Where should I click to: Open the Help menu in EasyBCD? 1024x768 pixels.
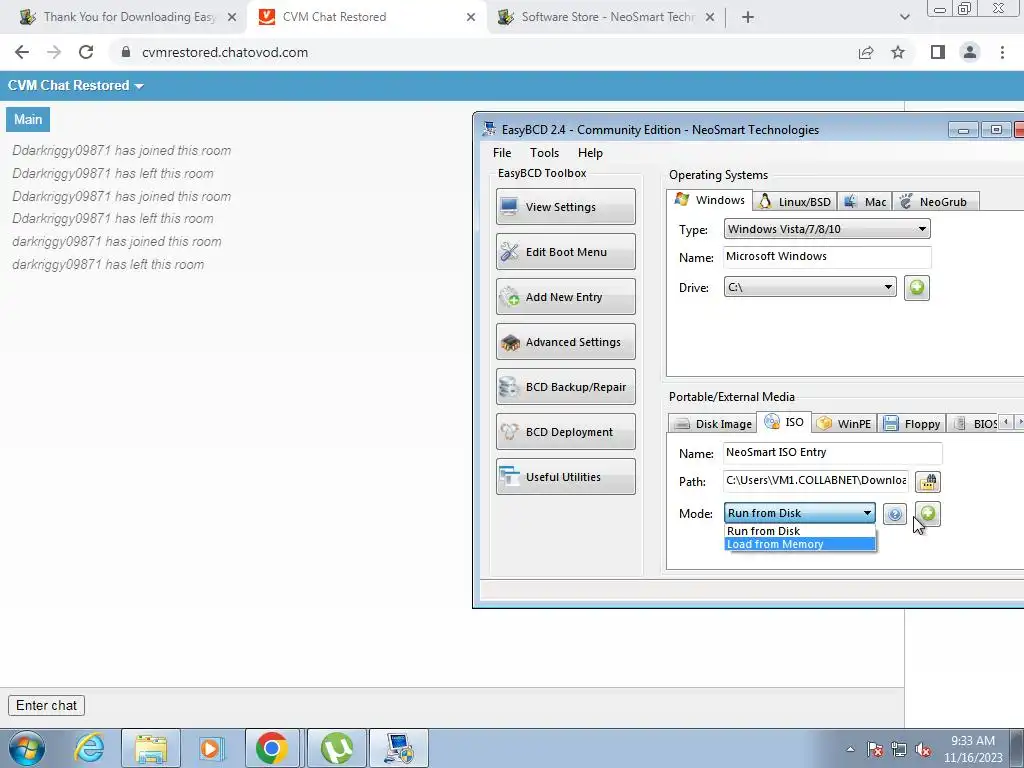(590, 153)
